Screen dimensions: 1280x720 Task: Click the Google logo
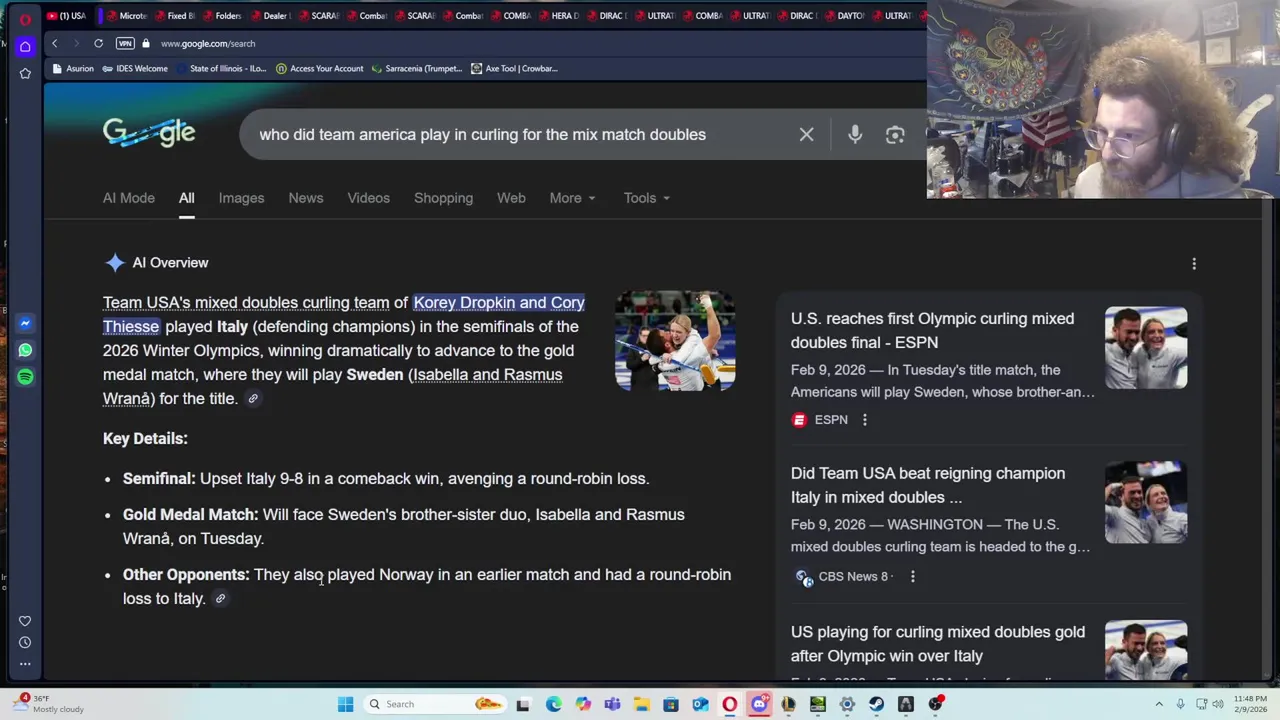tap(149, 134)
